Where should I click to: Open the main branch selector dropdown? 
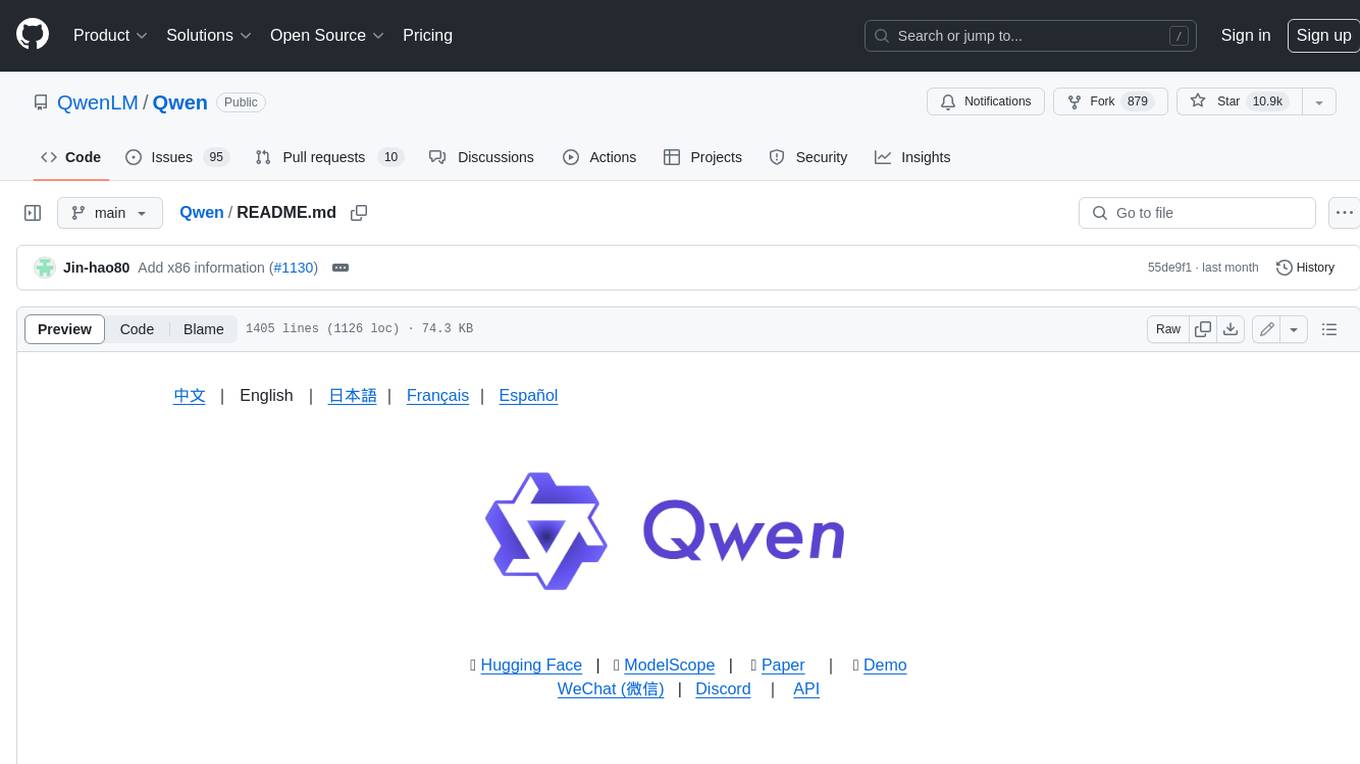click(110, 213)
